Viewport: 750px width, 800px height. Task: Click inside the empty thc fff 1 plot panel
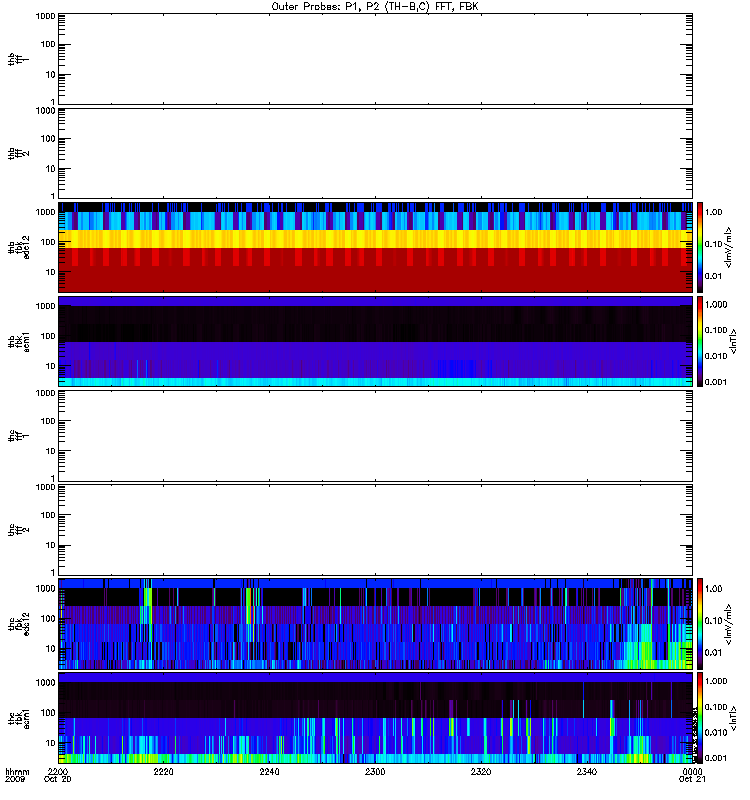[x=375, y=436]
